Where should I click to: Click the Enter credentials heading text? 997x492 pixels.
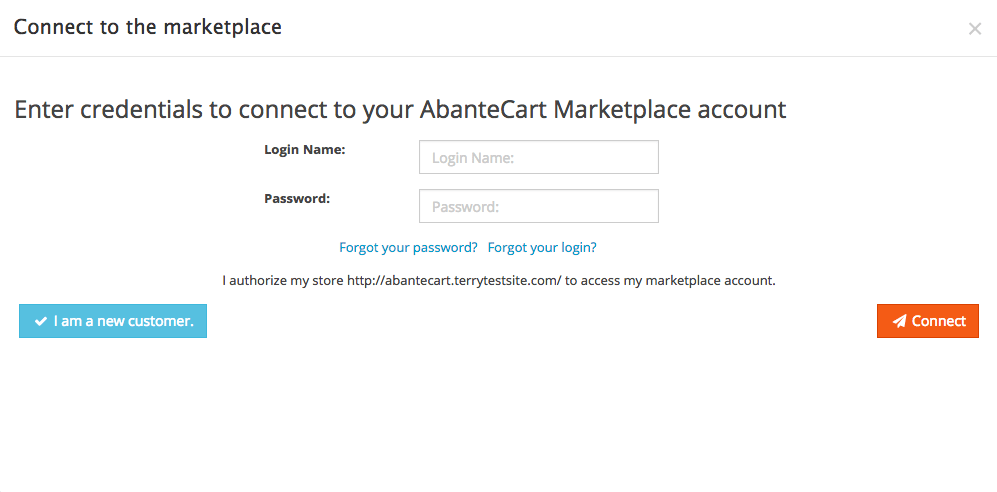tap(400, 109)
